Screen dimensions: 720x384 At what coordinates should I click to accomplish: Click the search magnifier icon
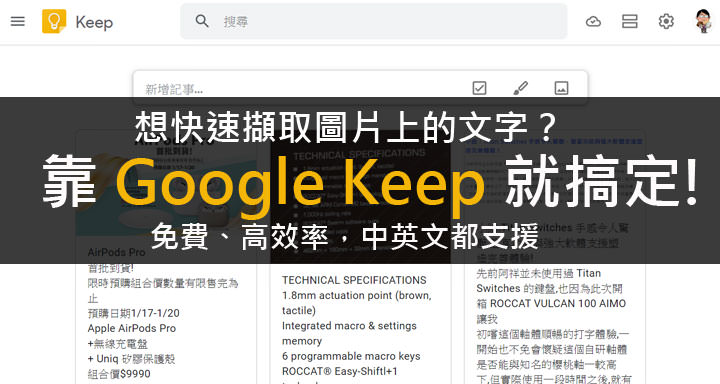(x=202, y=21)
